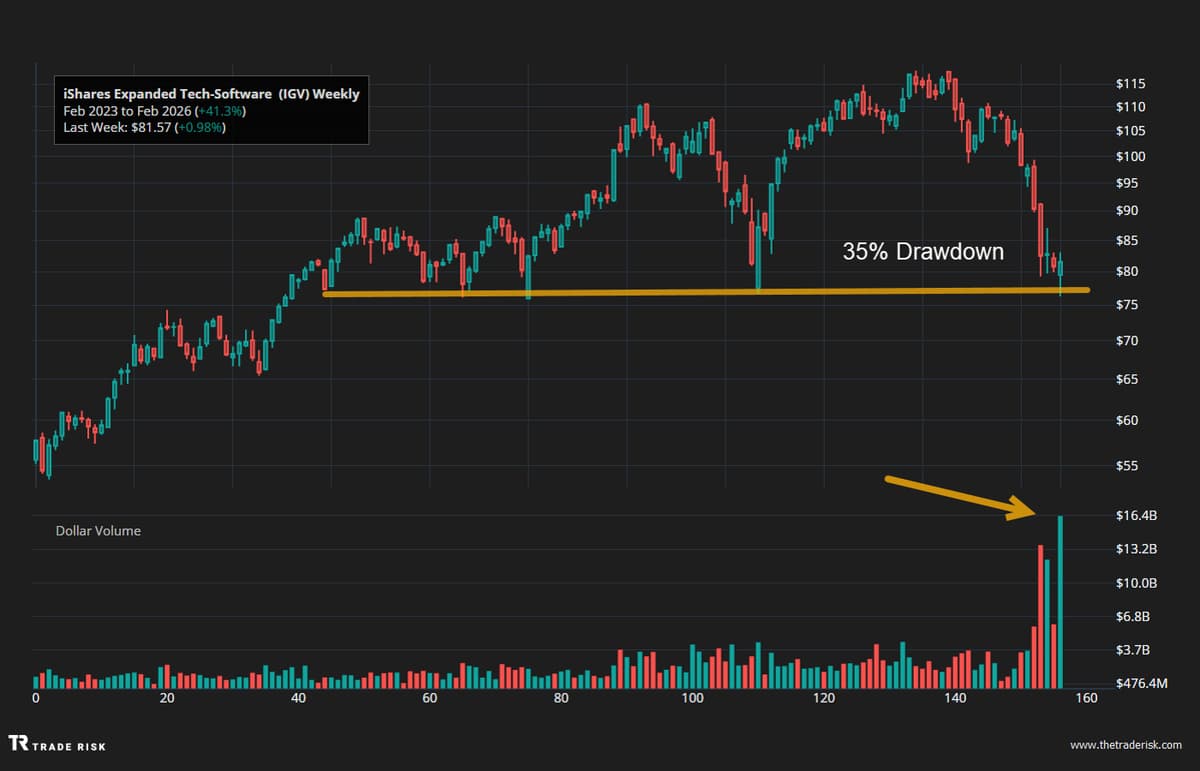The width and height of the screenshot is (1200, 771).
Task: Click the $476.4M volume axis label
Action: pyautogui.click(x=1141, y=684)
